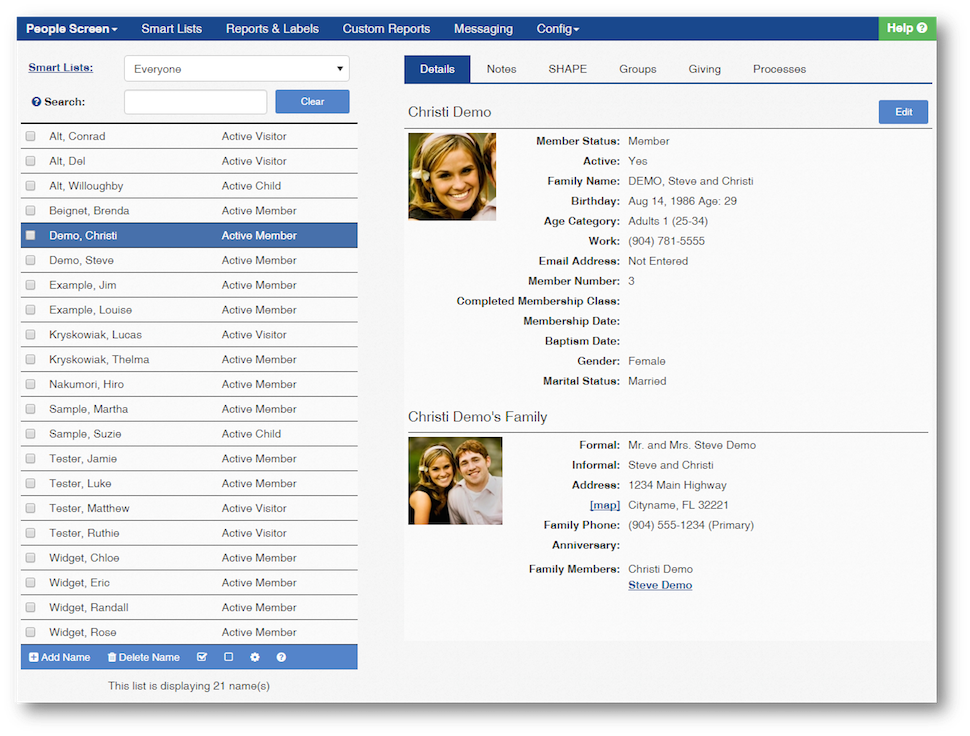Viewport: 970px width, 736px height.
Task: Open Reports & Labels menu item
Action: click(x=272, y=29)
